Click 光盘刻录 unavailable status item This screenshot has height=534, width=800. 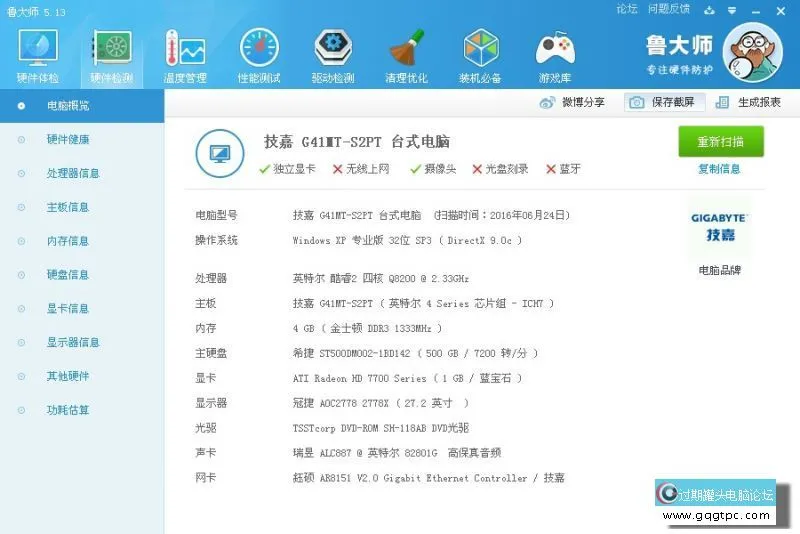click(500, 169)
